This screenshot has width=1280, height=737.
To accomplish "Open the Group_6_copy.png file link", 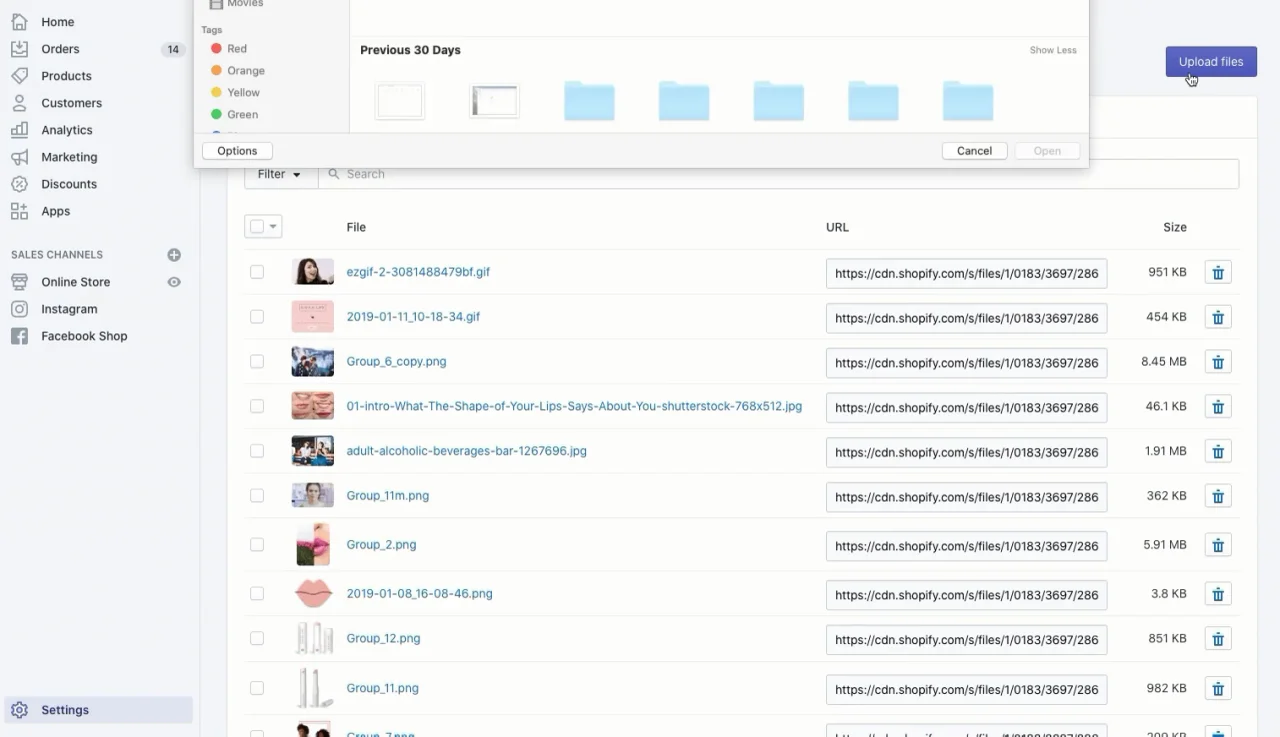I will 396,361.
